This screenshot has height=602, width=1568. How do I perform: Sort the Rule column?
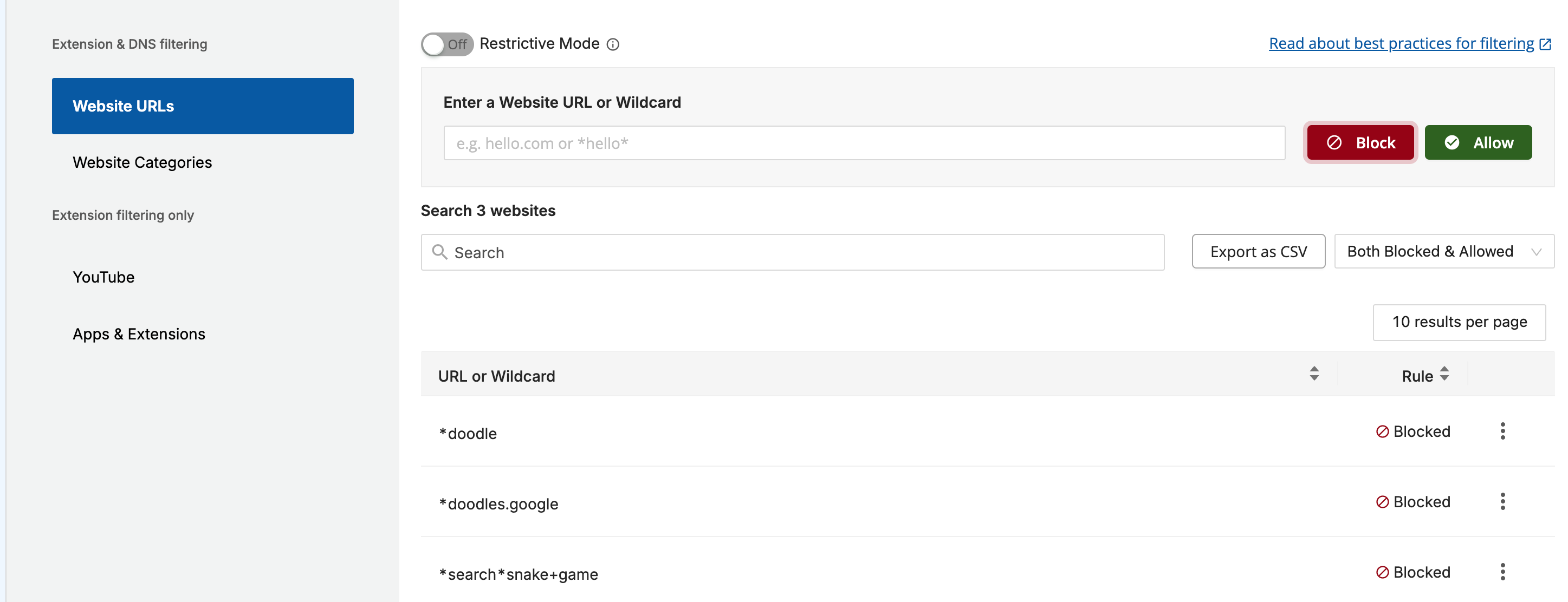(1443, 374)
